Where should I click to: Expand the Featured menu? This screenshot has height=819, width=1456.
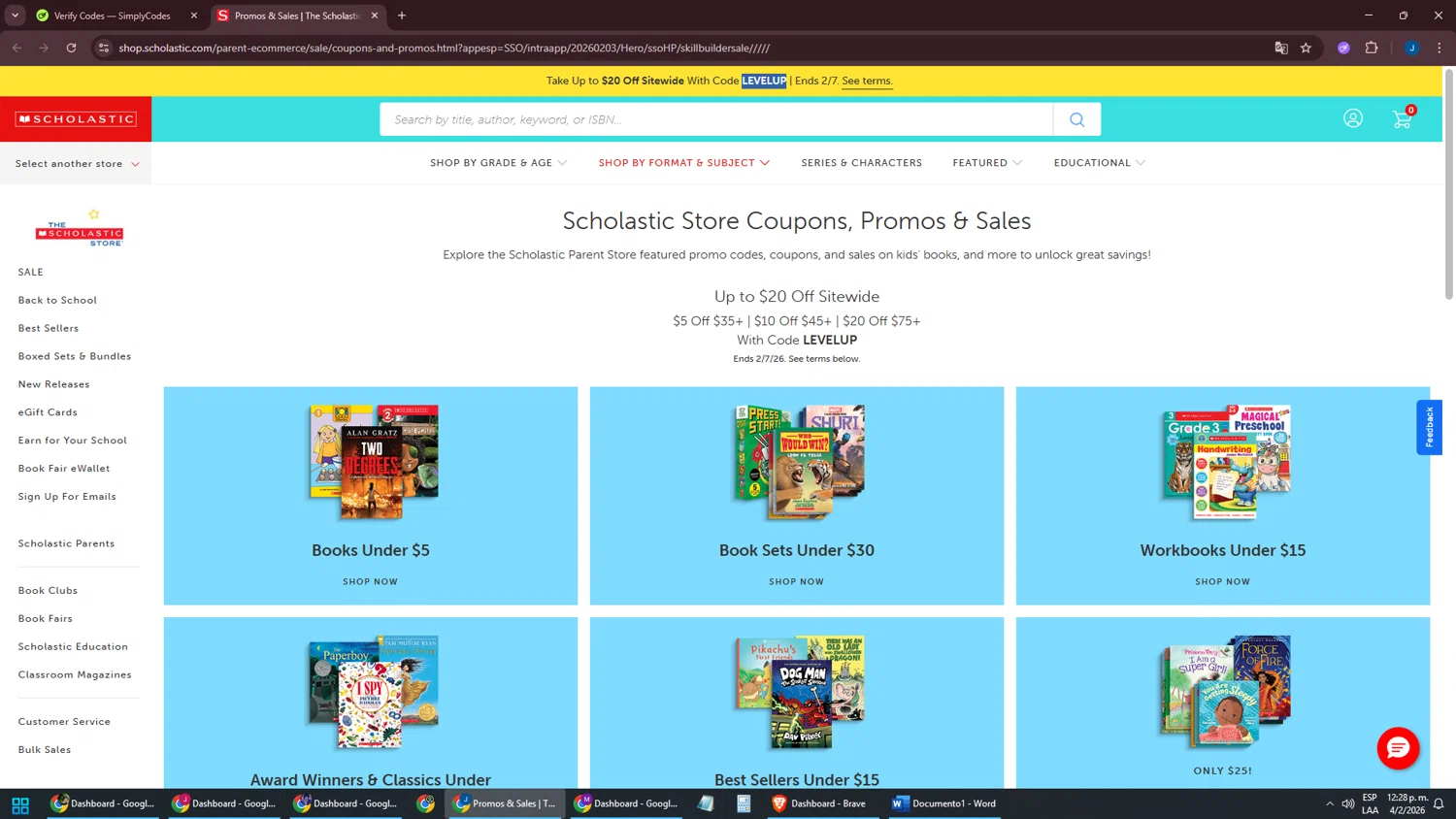click(987, 163)
